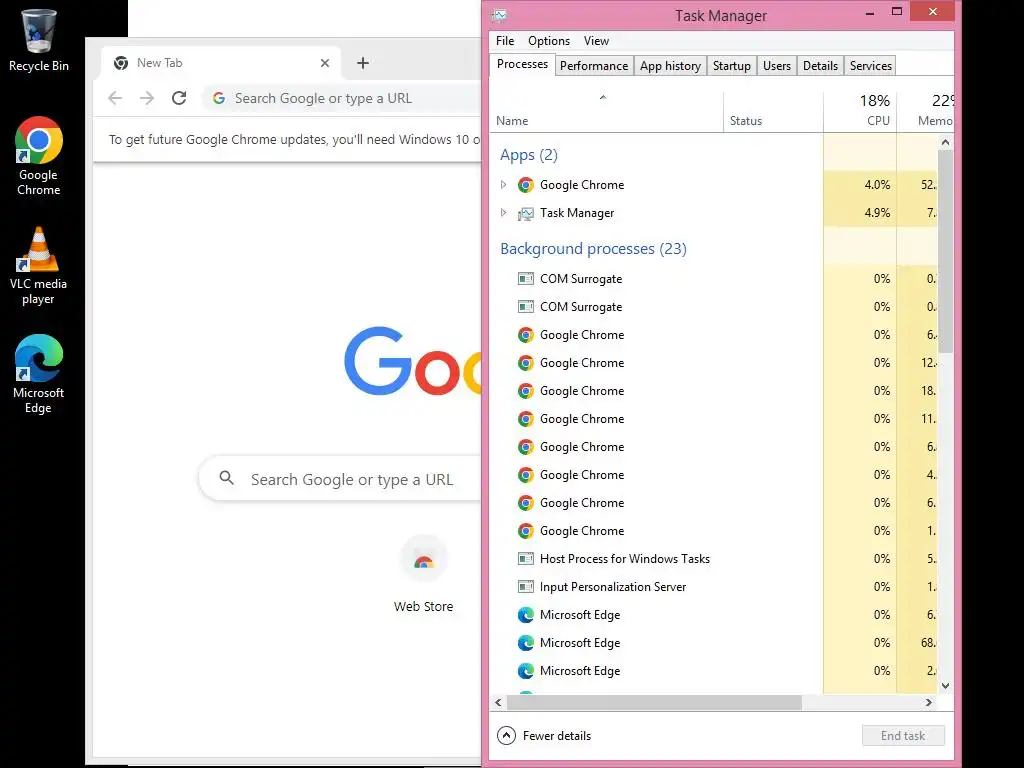Click the vertical scrollbar thumb in the process list
Screen dimensions: 1024x768
945,251
